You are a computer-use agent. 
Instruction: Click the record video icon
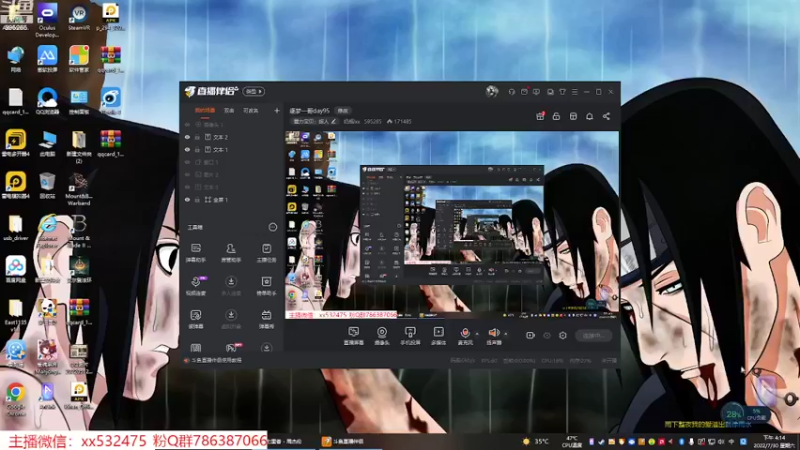(x=530, y=335)
